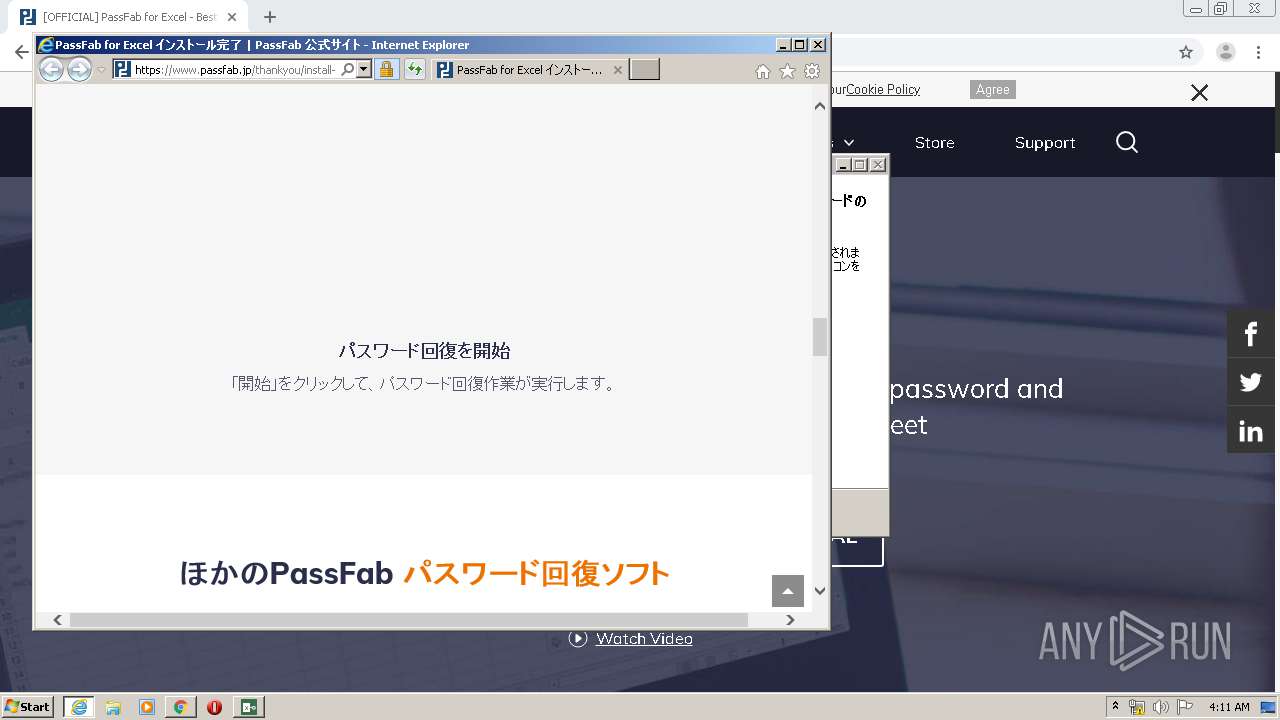The image size is (1280, 720).
Task: Dismiss the cookie banner with X
Action: [x=1199, y=93]
